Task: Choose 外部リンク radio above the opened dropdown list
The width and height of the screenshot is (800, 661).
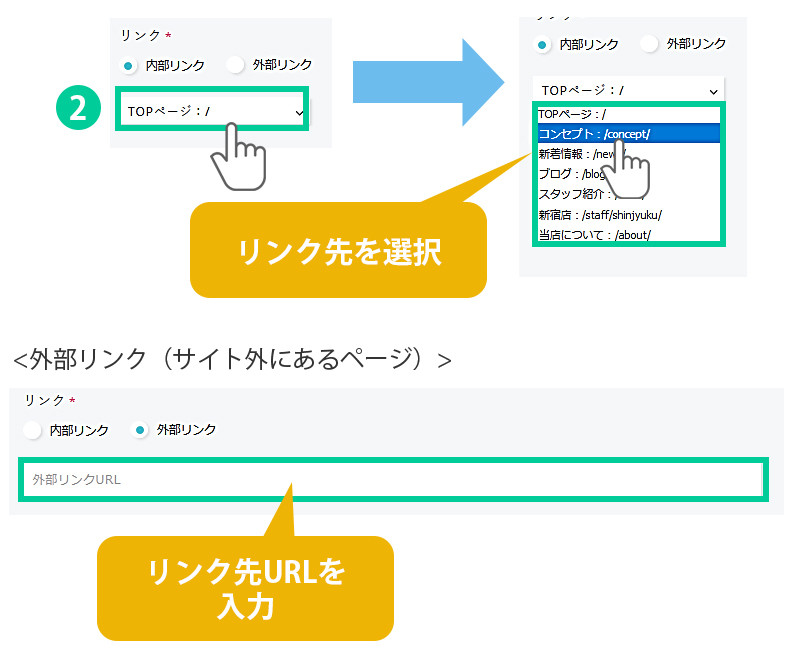Action: coord(650,44)
